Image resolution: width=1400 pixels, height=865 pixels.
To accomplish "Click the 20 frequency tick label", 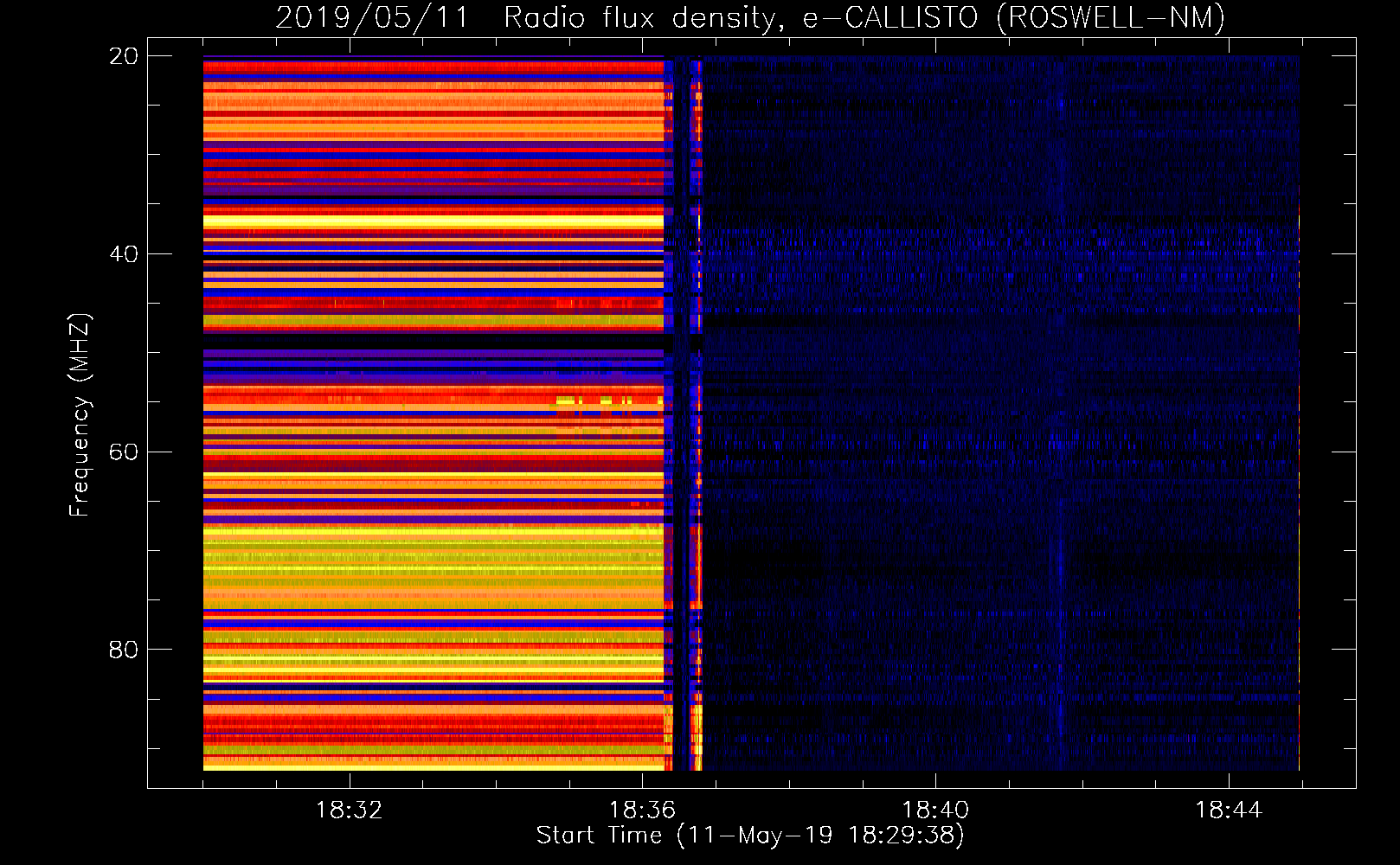I will click(x=123, y=56).
